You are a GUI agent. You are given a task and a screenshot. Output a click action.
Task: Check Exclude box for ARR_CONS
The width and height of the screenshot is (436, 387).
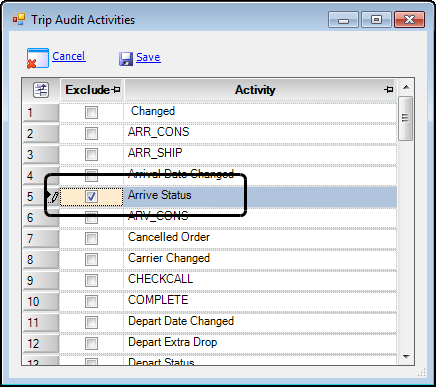click(91, 133)
